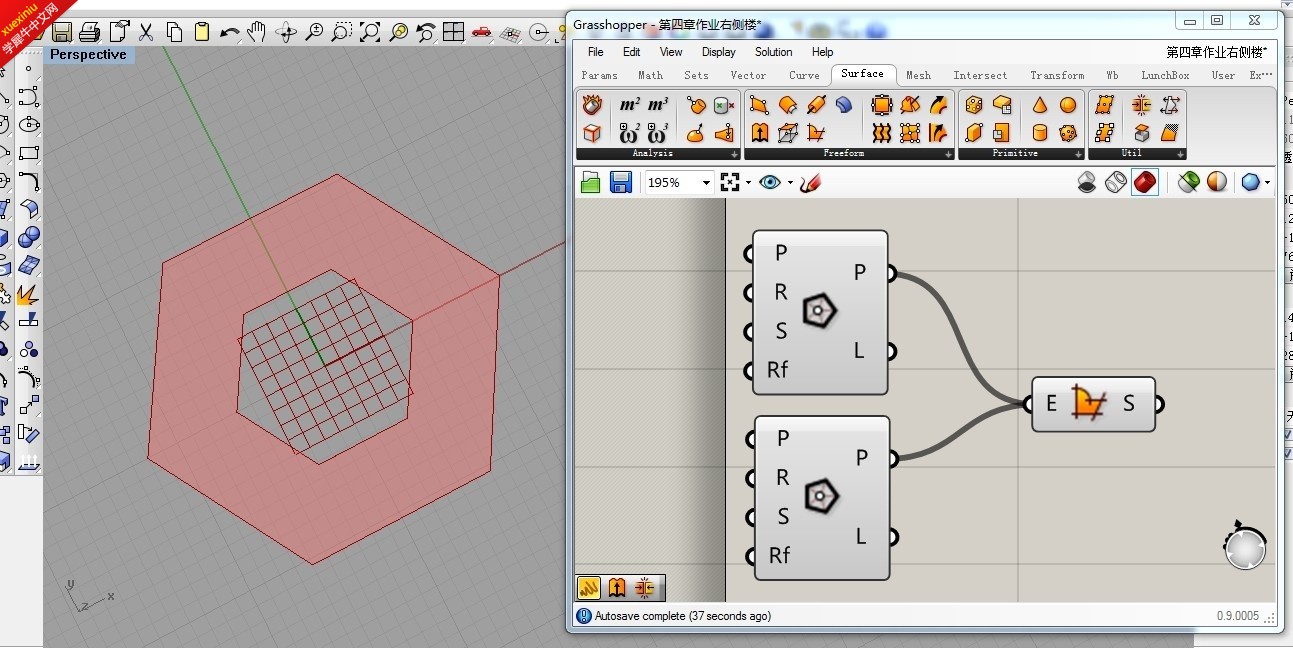
Task: Open dropdown arrow beside Zoom Extents icon
Action: point(747,183)
